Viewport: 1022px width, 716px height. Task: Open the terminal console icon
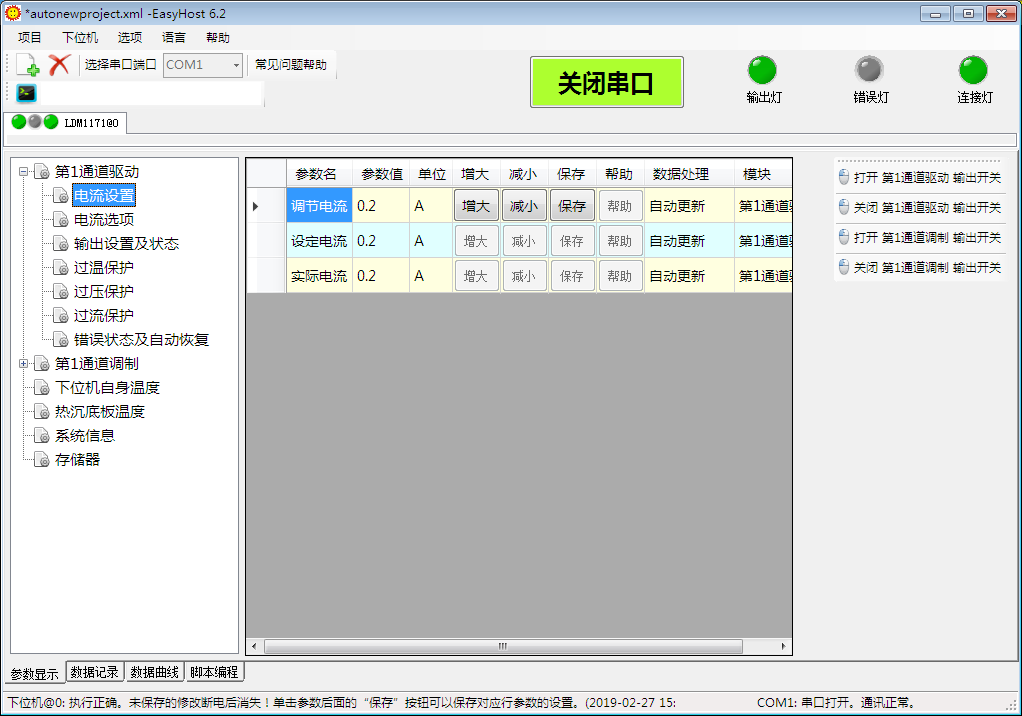pos(27,93)
